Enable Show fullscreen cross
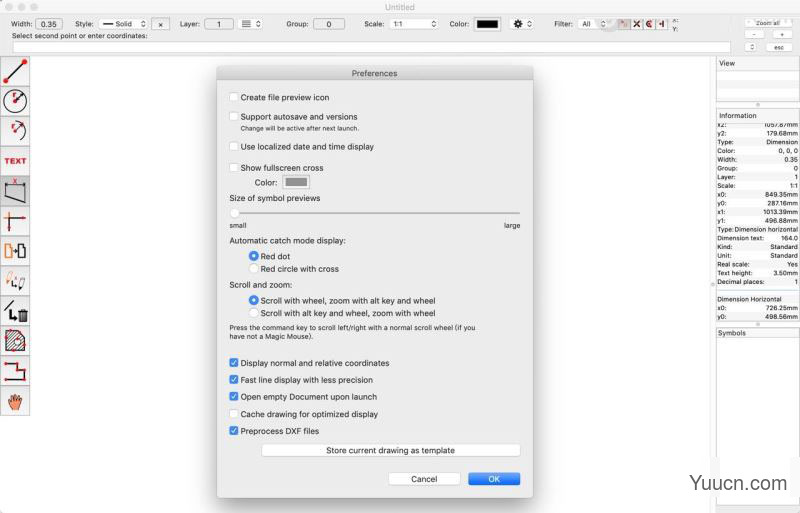The height and width of the screenshot is (513, 800). (x=234, y=167)
